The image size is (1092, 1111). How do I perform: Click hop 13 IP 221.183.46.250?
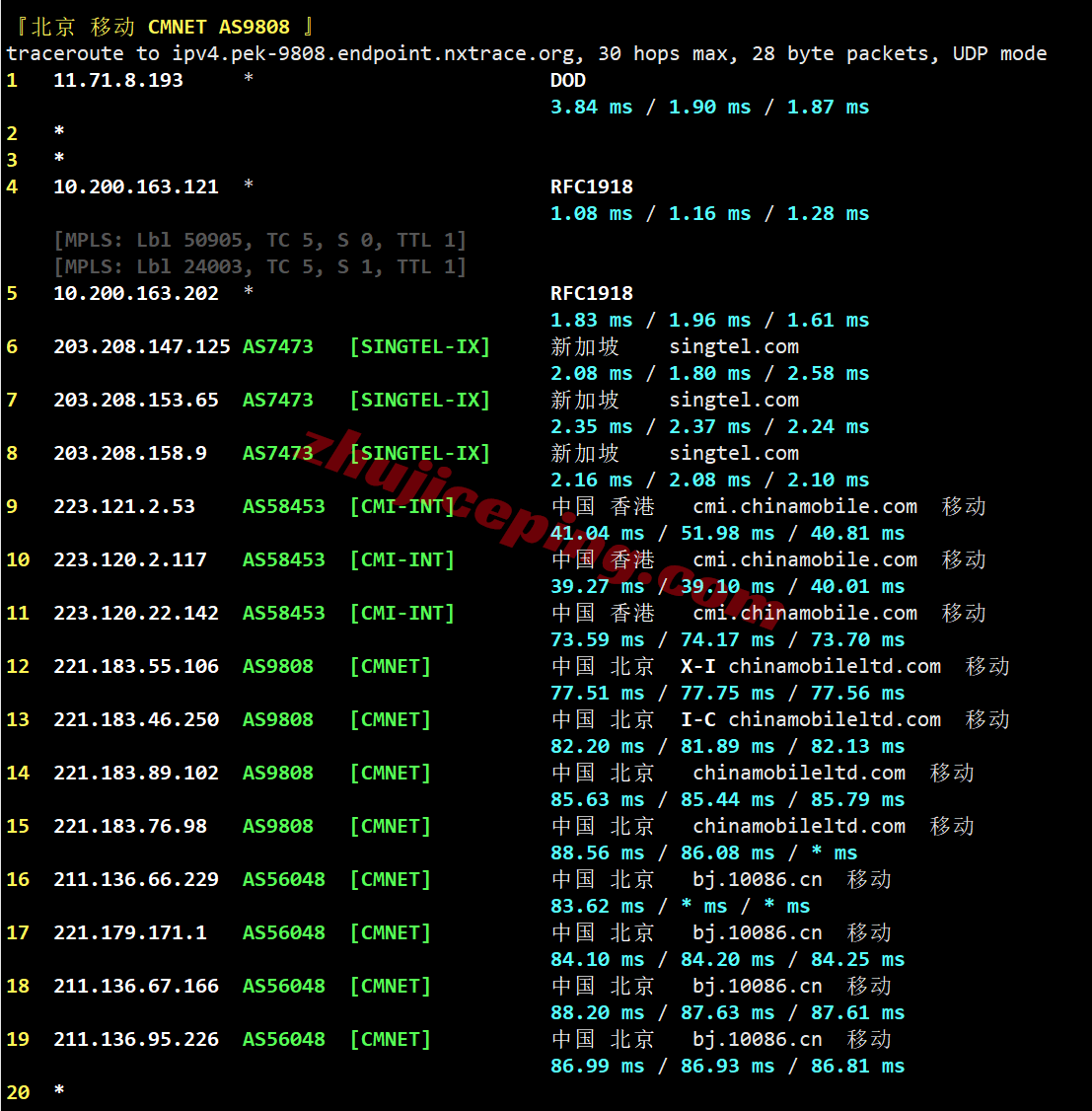(x=136, y=720)
